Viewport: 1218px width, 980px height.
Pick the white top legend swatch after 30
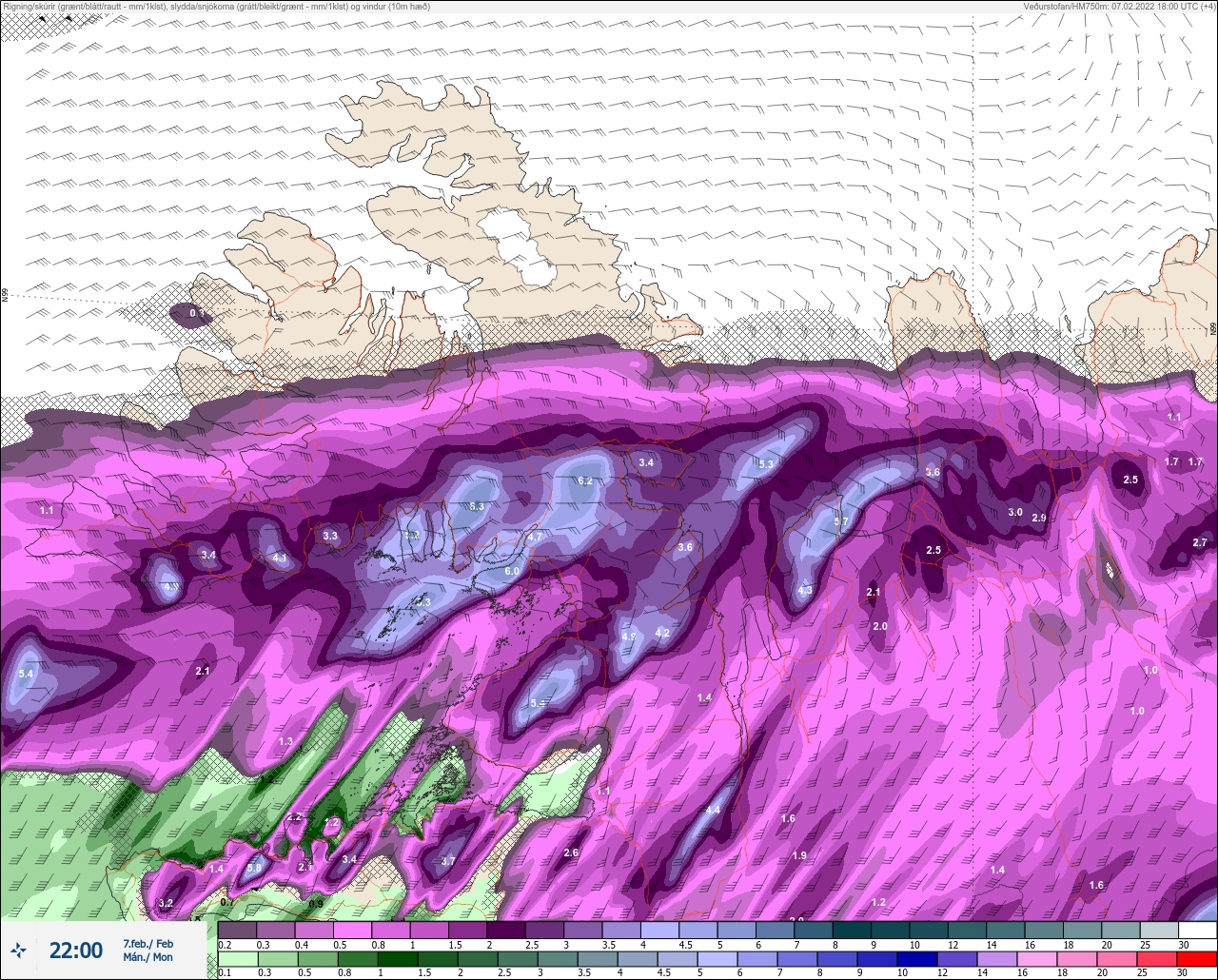1197,930
